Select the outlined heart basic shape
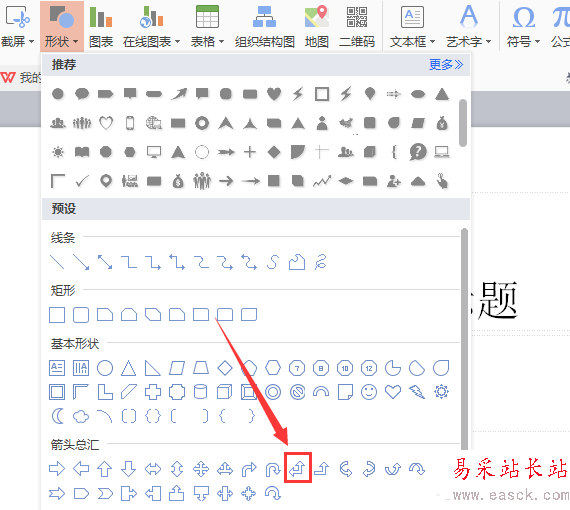This screenshot has width=570, height=510. 393,392
